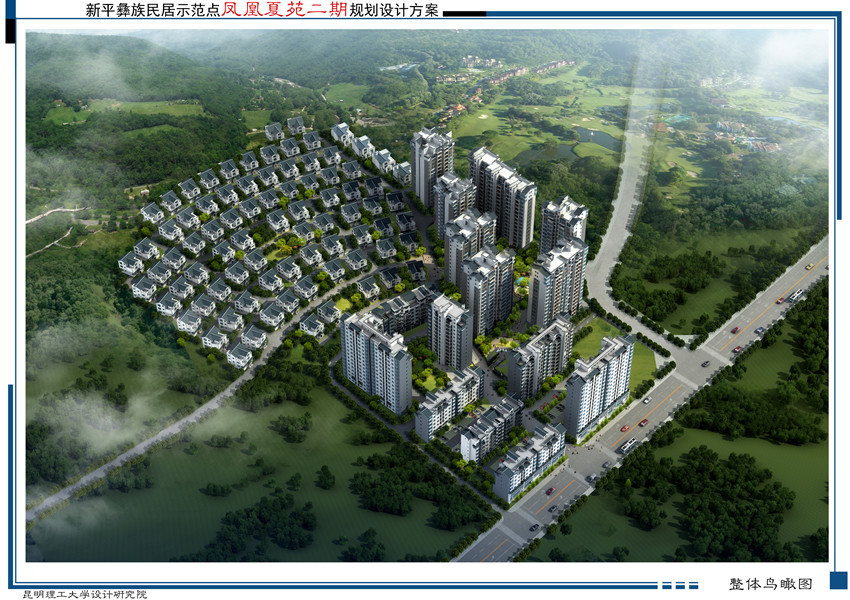Click the aerial rendering of the residential complex
Image resolution: width=850 pixels, height=600 pixels.
pos(427,295)
